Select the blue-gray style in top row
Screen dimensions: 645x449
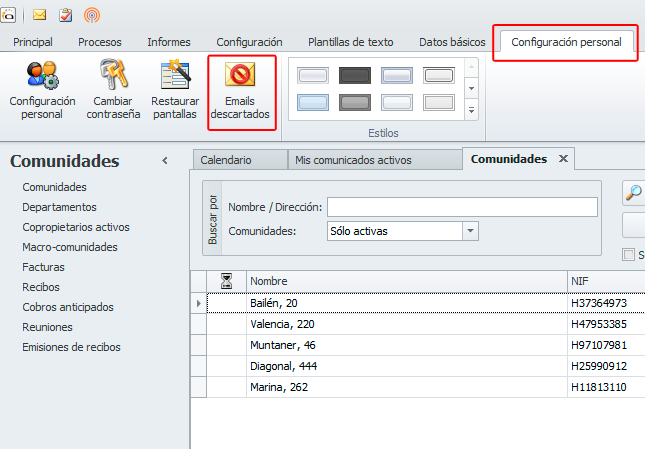(x=397, y=76)
